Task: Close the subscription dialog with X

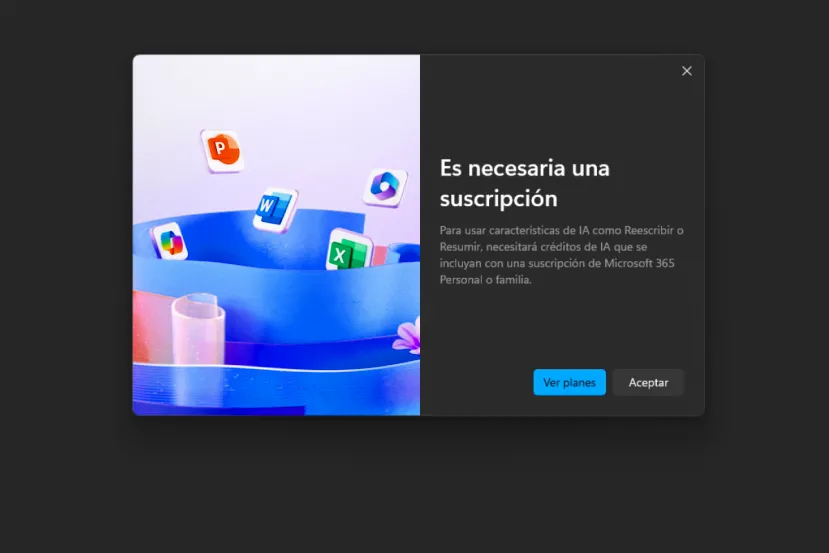Action: [687, 71]
